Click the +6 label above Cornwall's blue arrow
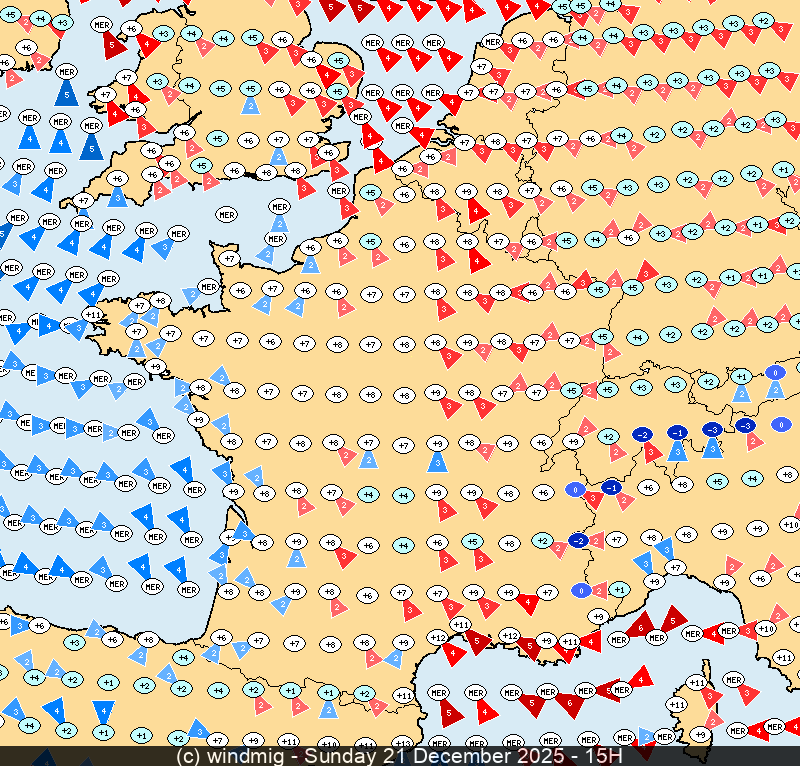 [117, 179]
